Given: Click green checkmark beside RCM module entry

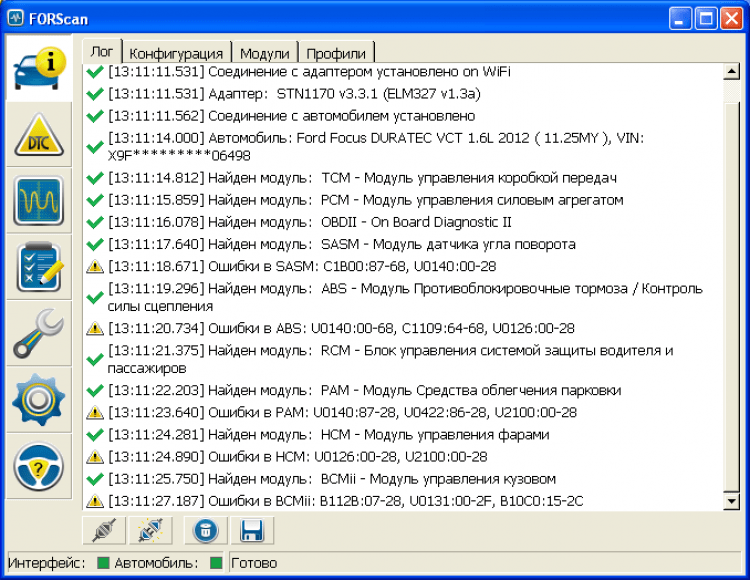Looking at the screenshot, I should coord(95,359).
